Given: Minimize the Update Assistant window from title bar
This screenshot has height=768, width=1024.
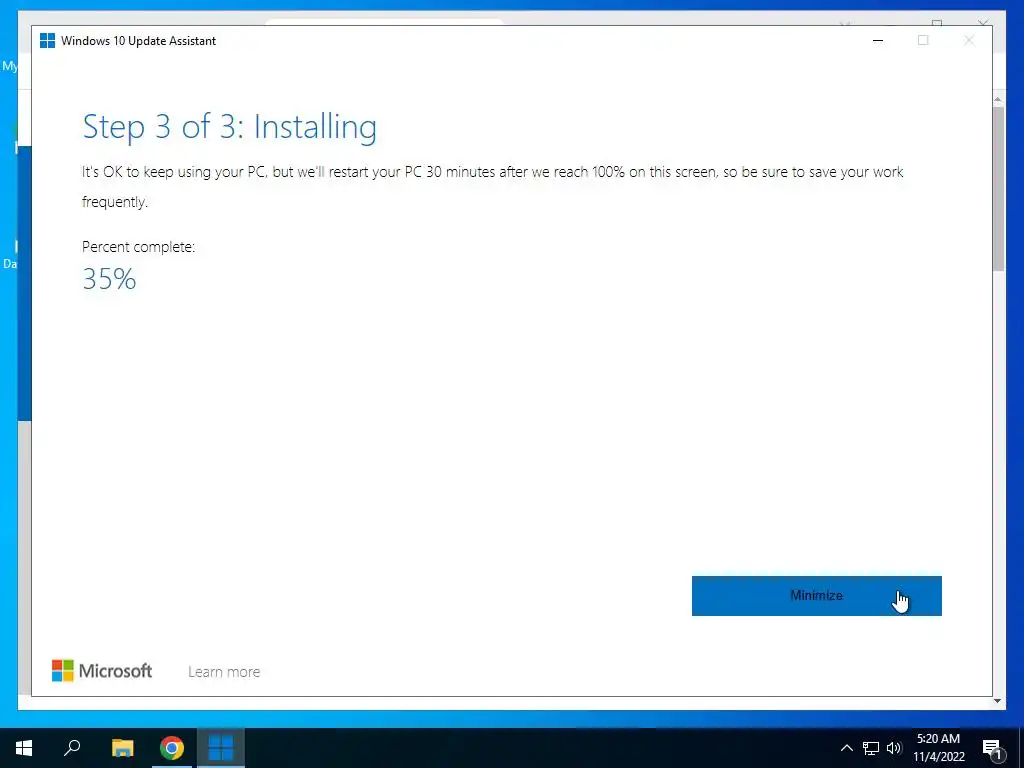Looking at the screenshot, I should [x=878, y=40].
